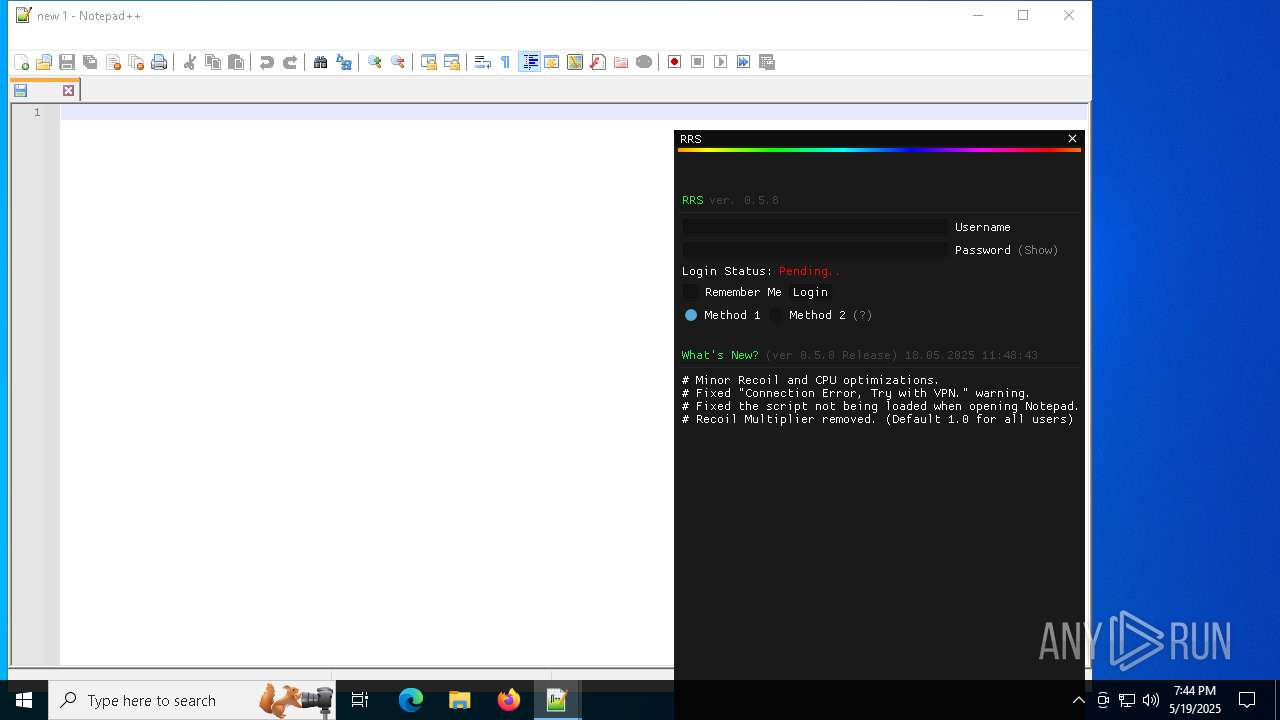This screenshot has height=720, width=1280.
Task: Enable the Remember Me checkbox
Action: (690, 292)
